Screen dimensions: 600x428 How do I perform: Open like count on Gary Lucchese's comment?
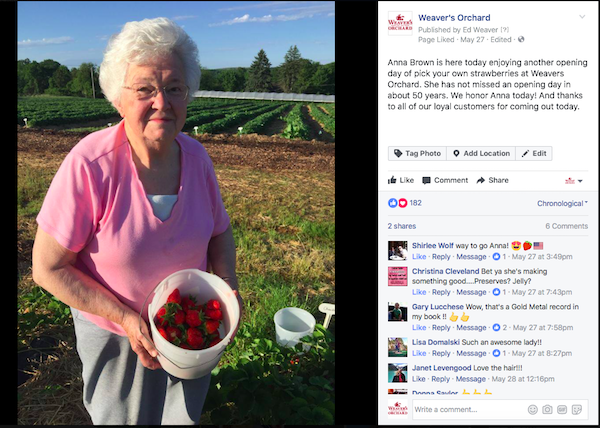click(x=500, y=327)
